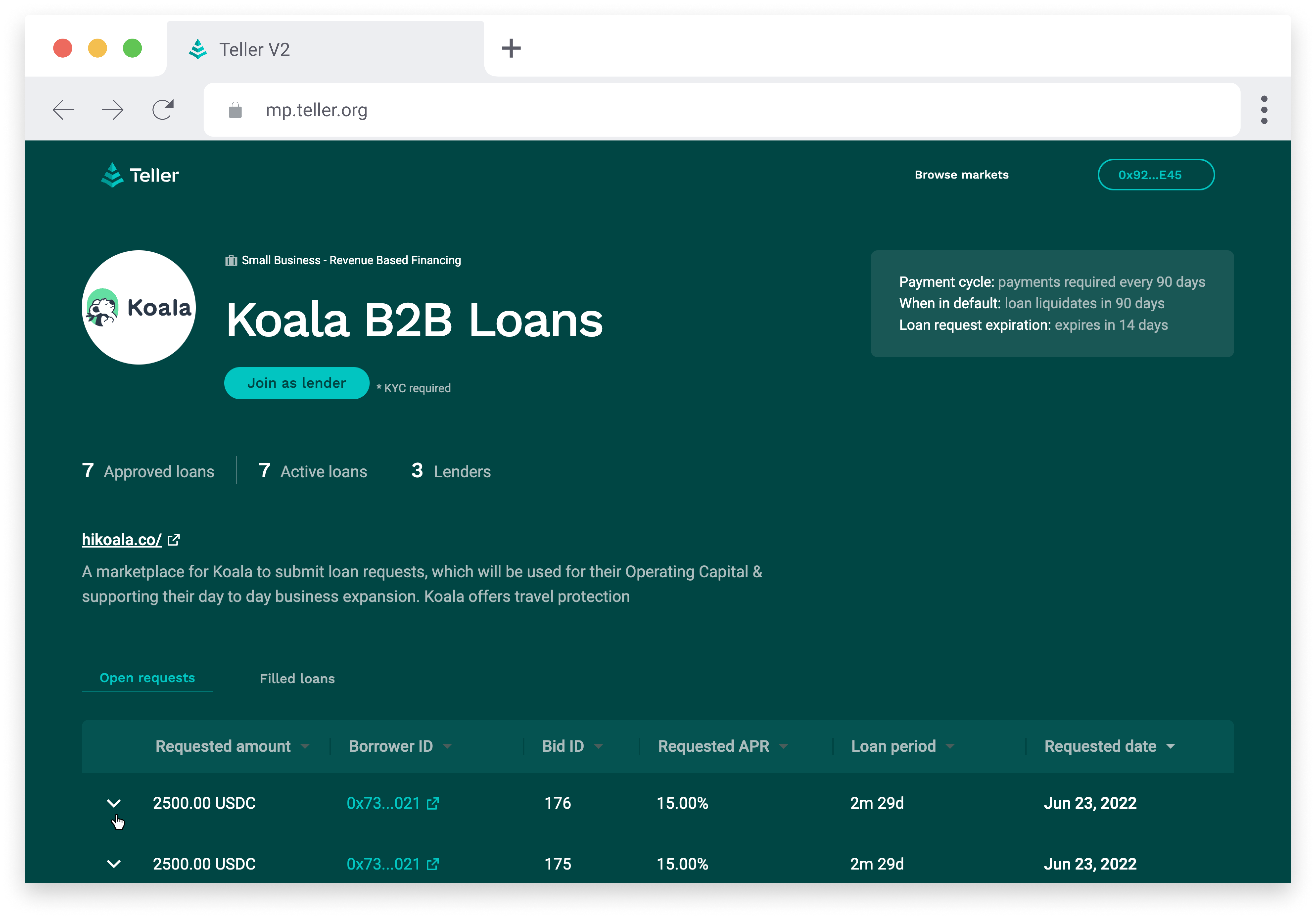The height and width of the screenshot is (918, 1316).
Task: Click 2500.00 USDC amount for bid 175
Action: tap(204, 864)
